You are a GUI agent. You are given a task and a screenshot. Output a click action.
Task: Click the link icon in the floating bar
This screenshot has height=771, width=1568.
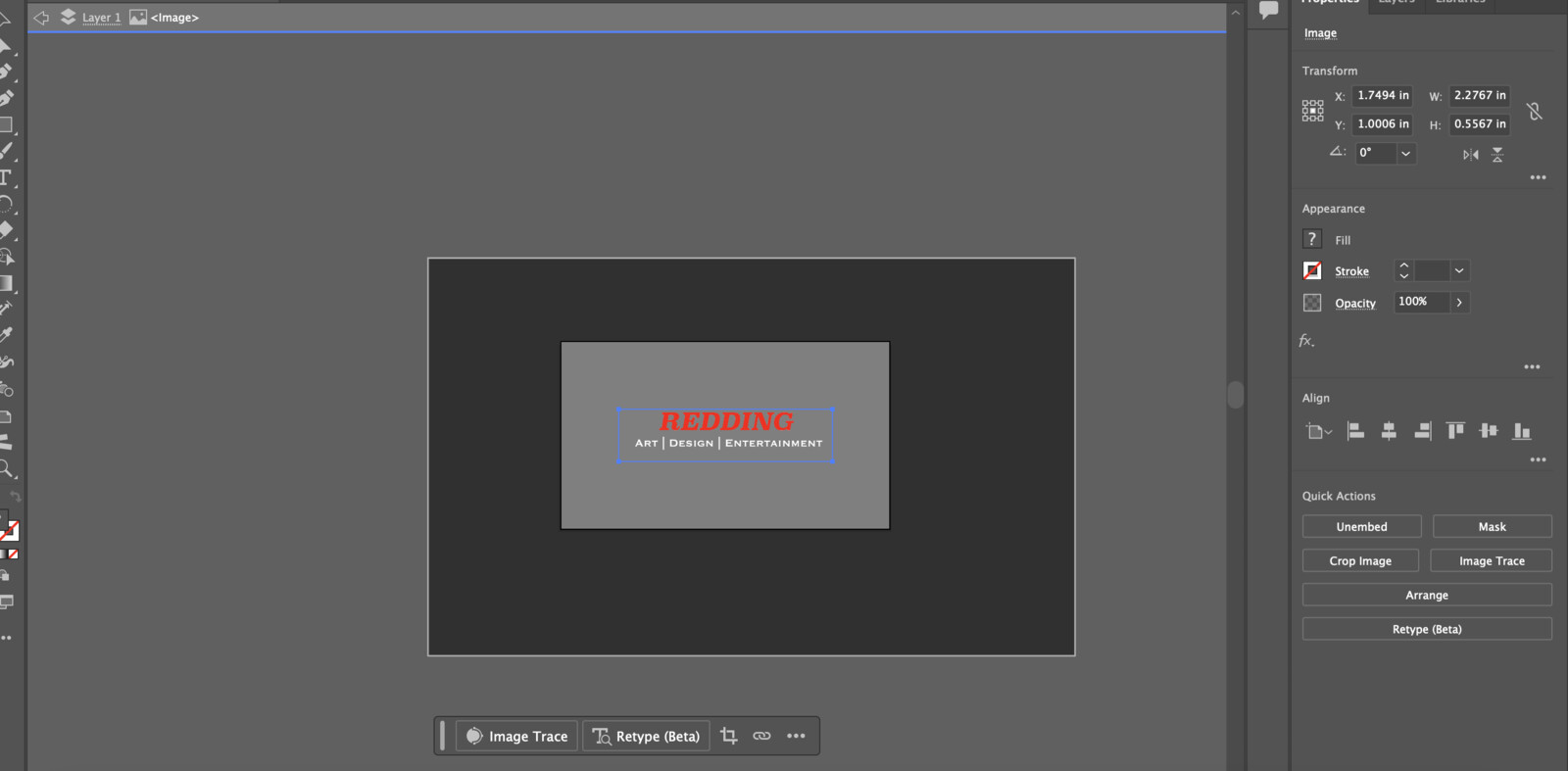point(761,736)
